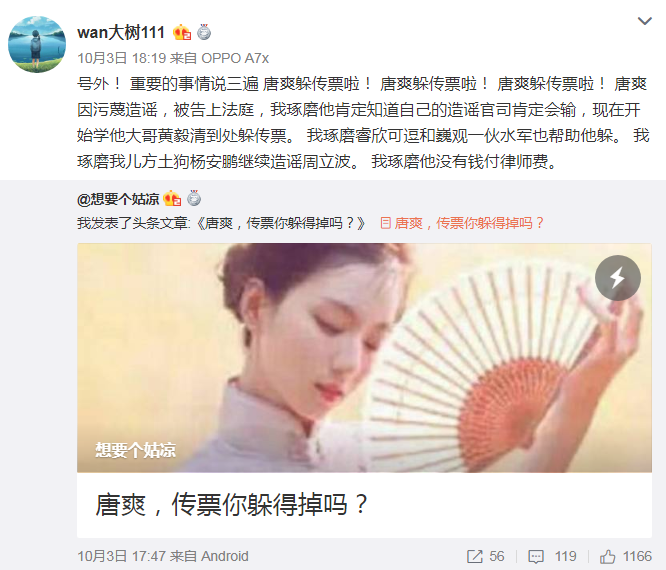Image resolution: width=666 pixels, height=570 pixels.
Task: Open the @想要个姑凉 user mention
Action: point(118,199)
